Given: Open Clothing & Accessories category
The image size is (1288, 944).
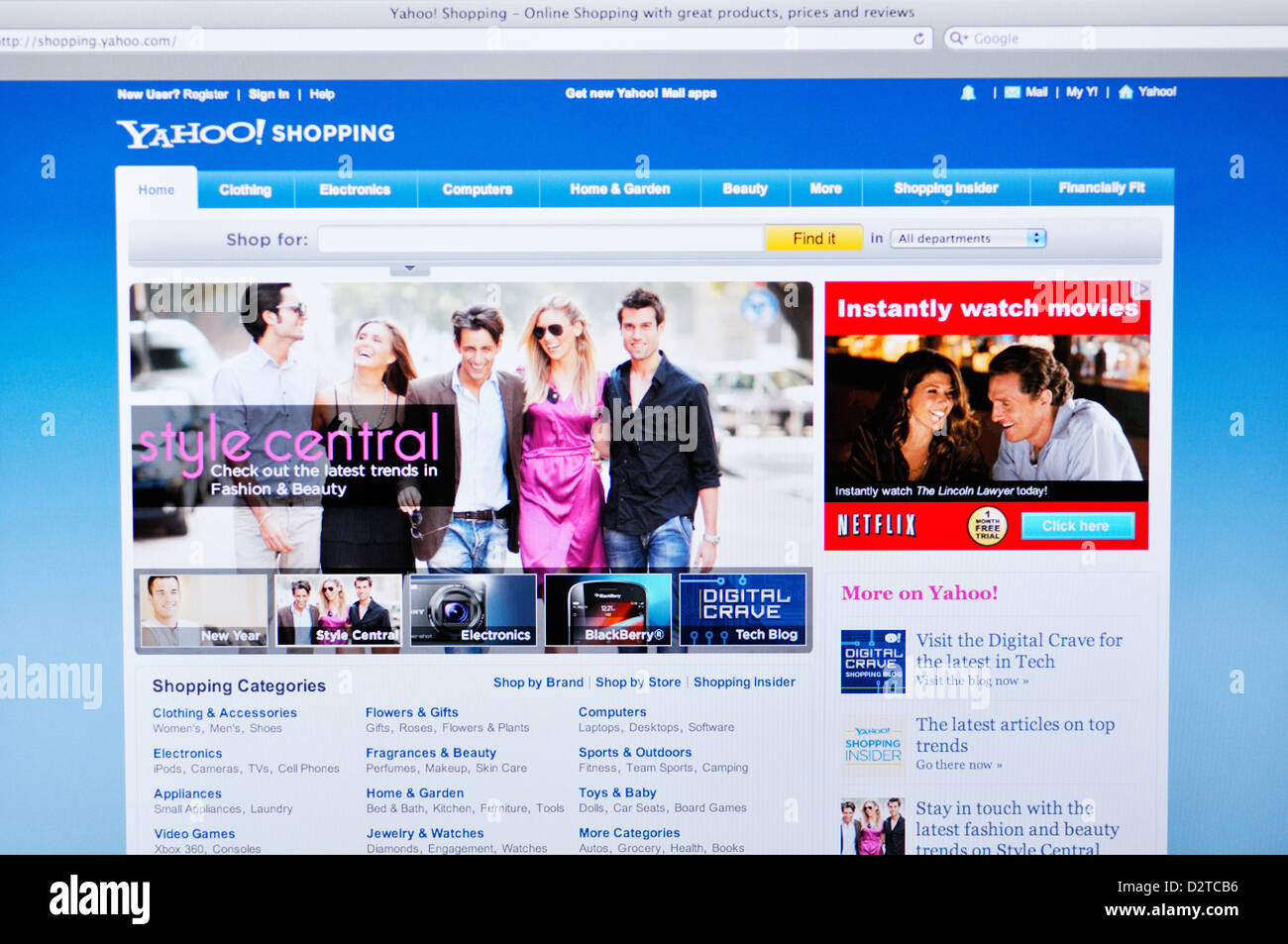Looking at the screenshot, I should [225, 713].
